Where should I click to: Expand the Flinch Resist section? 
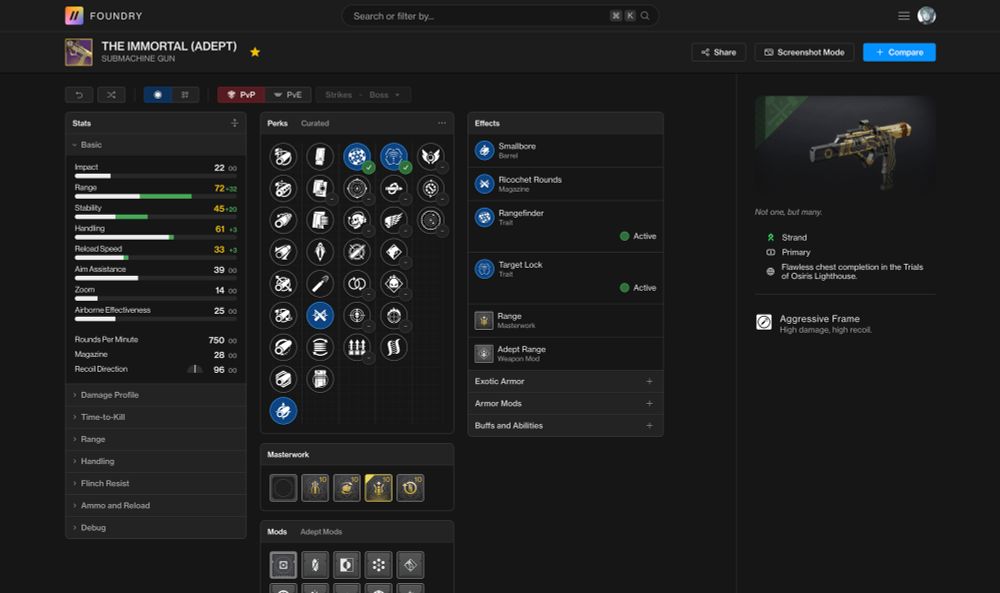(x=156, y=484)
